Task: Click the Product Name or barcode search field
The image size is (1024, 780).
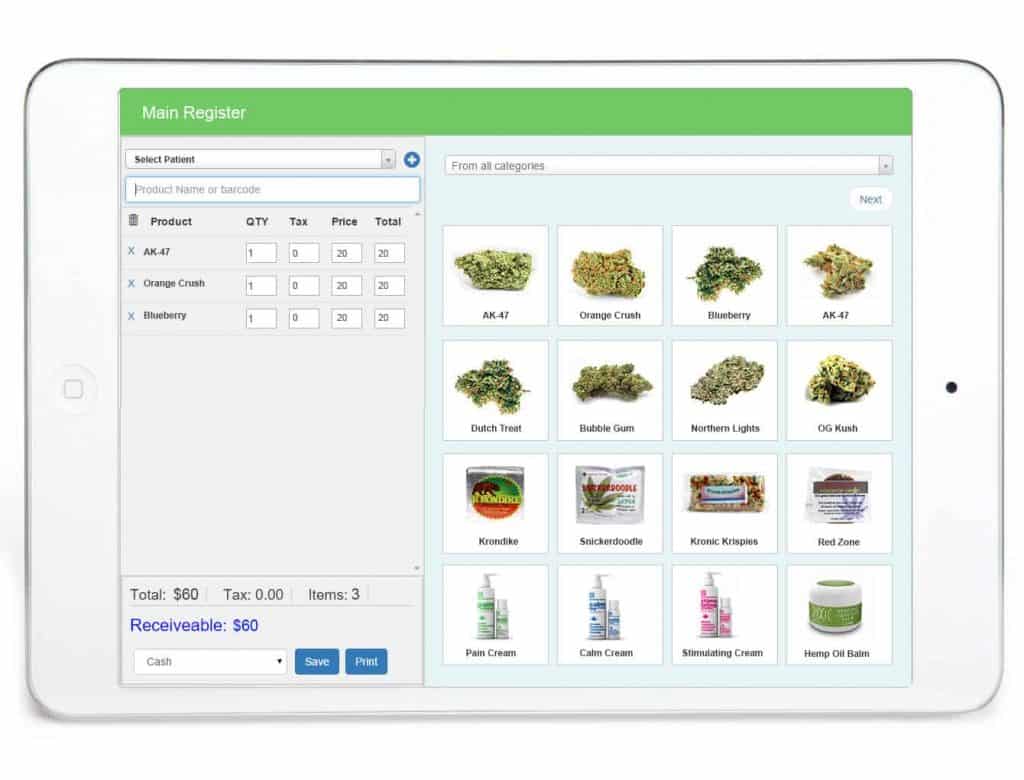Action: tap(271, 189)
